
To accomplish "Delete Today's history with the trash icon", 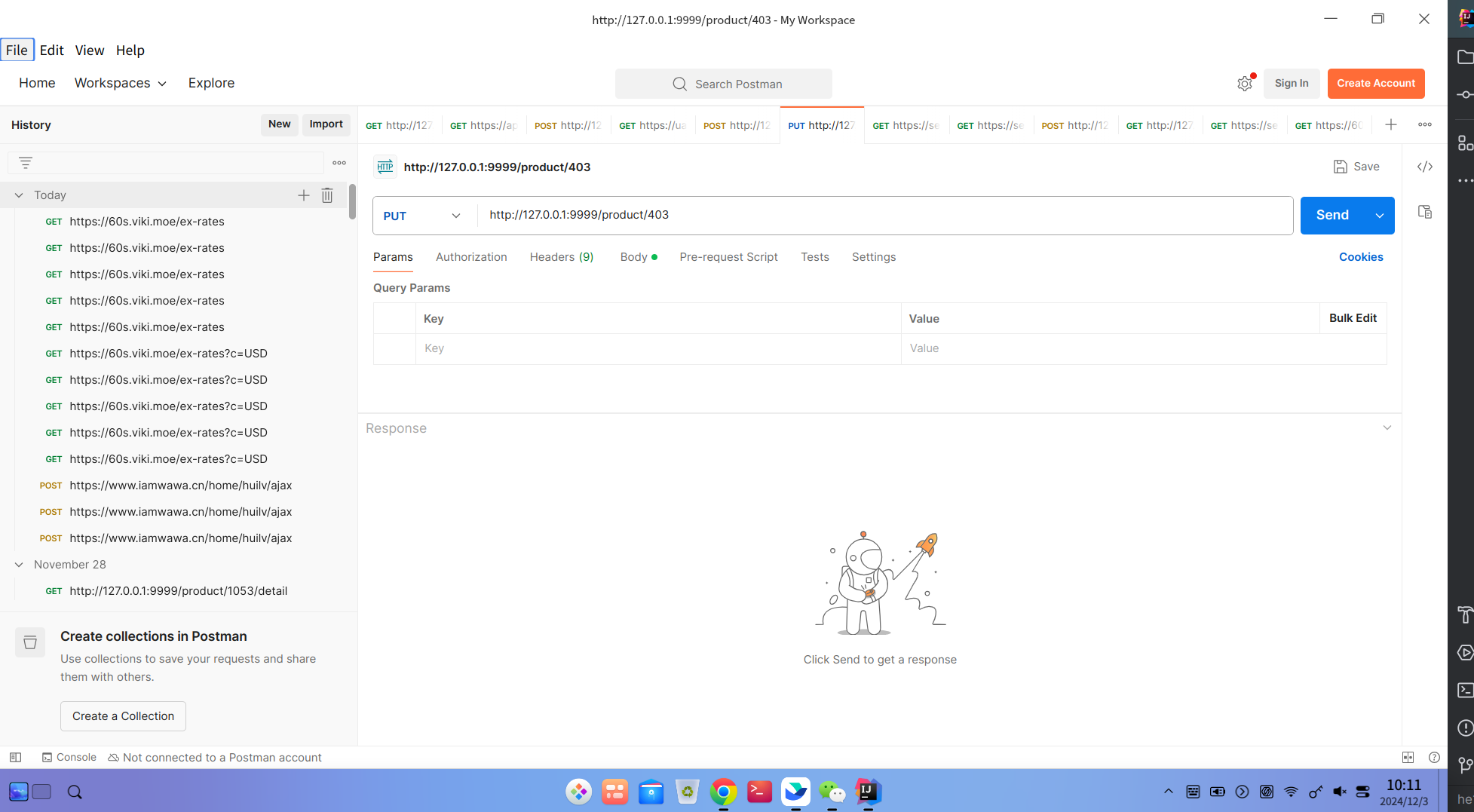I will [x=327, y=195].
